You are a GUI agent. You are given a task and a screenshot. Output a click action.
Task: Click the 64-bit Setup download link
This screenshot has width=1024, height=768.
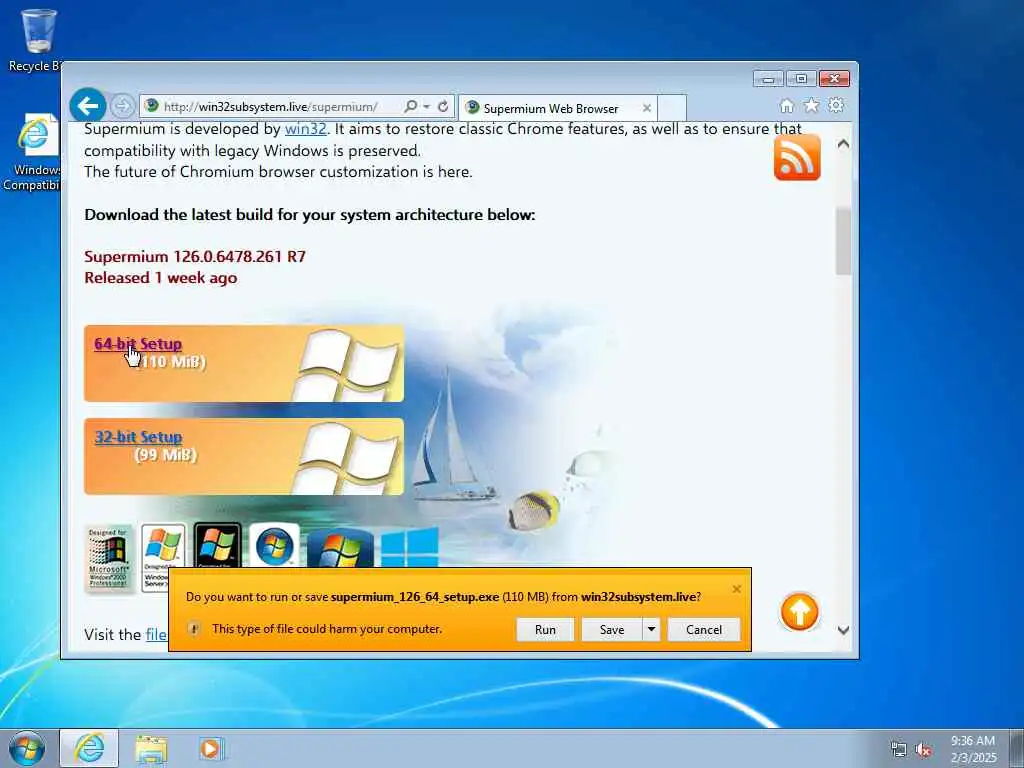tap(138, 344)
